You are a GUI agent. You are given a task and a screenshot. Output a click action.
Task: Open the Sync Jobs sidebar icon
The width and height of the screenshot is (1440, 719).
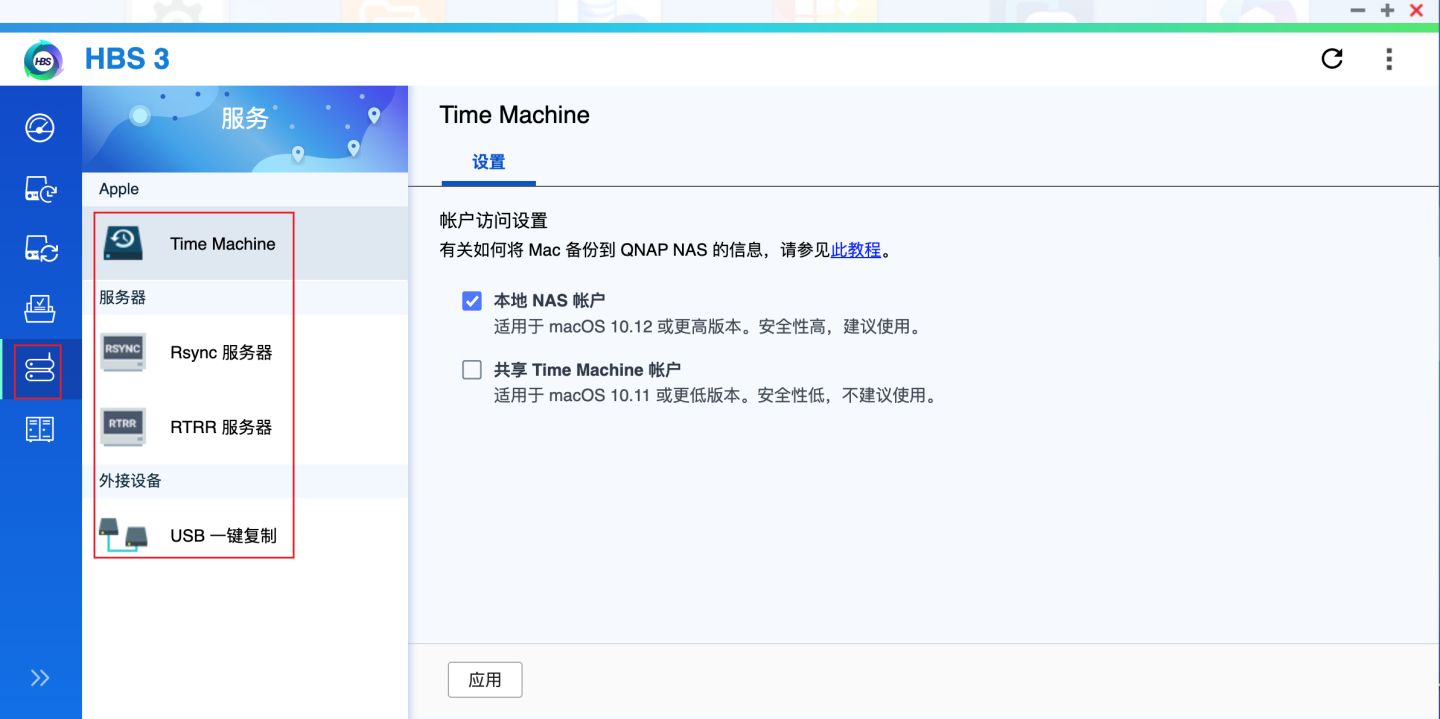point(40,249)
